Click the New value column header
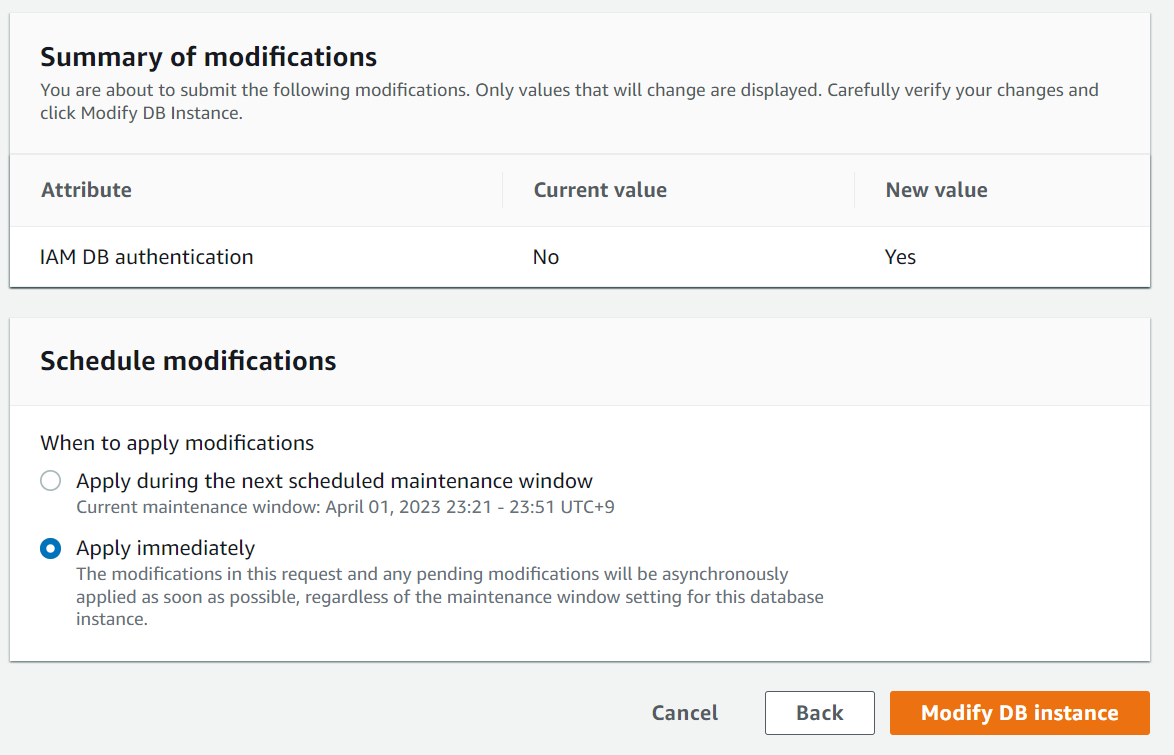The image size is (1174, 755). click(x=936, y=190)
